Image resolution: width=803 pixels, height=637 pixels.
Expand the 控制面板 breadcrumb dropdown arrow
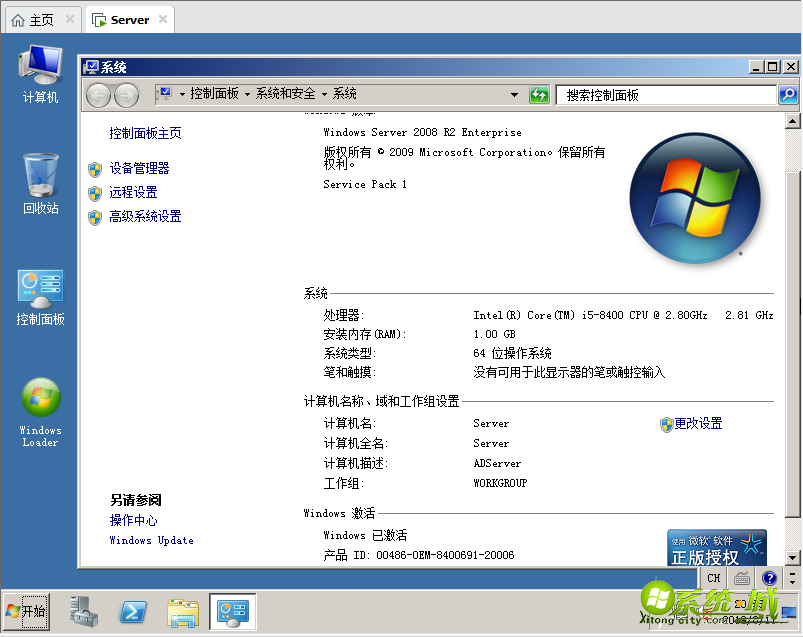click(x=248, y=93)
